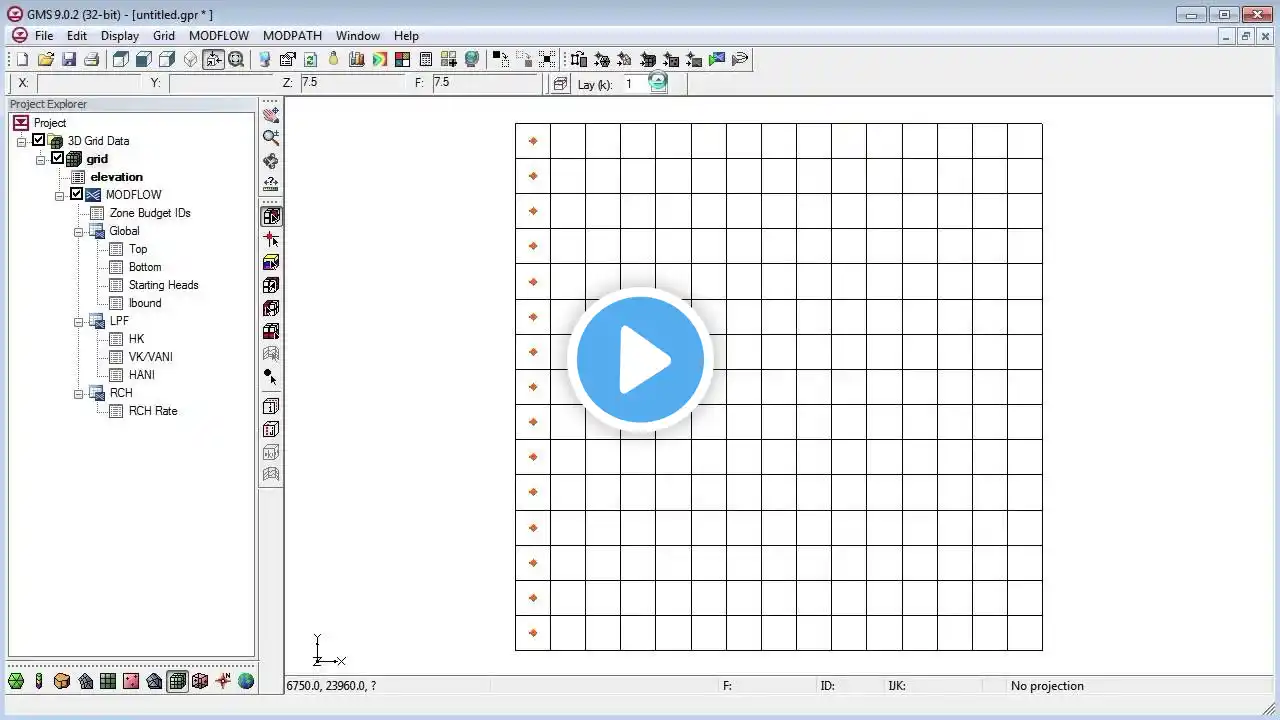The width and height of the screenshot is (1280, 720).
Task: Switch to the 3D Scatter Point module icon
Action: [200, 681]
